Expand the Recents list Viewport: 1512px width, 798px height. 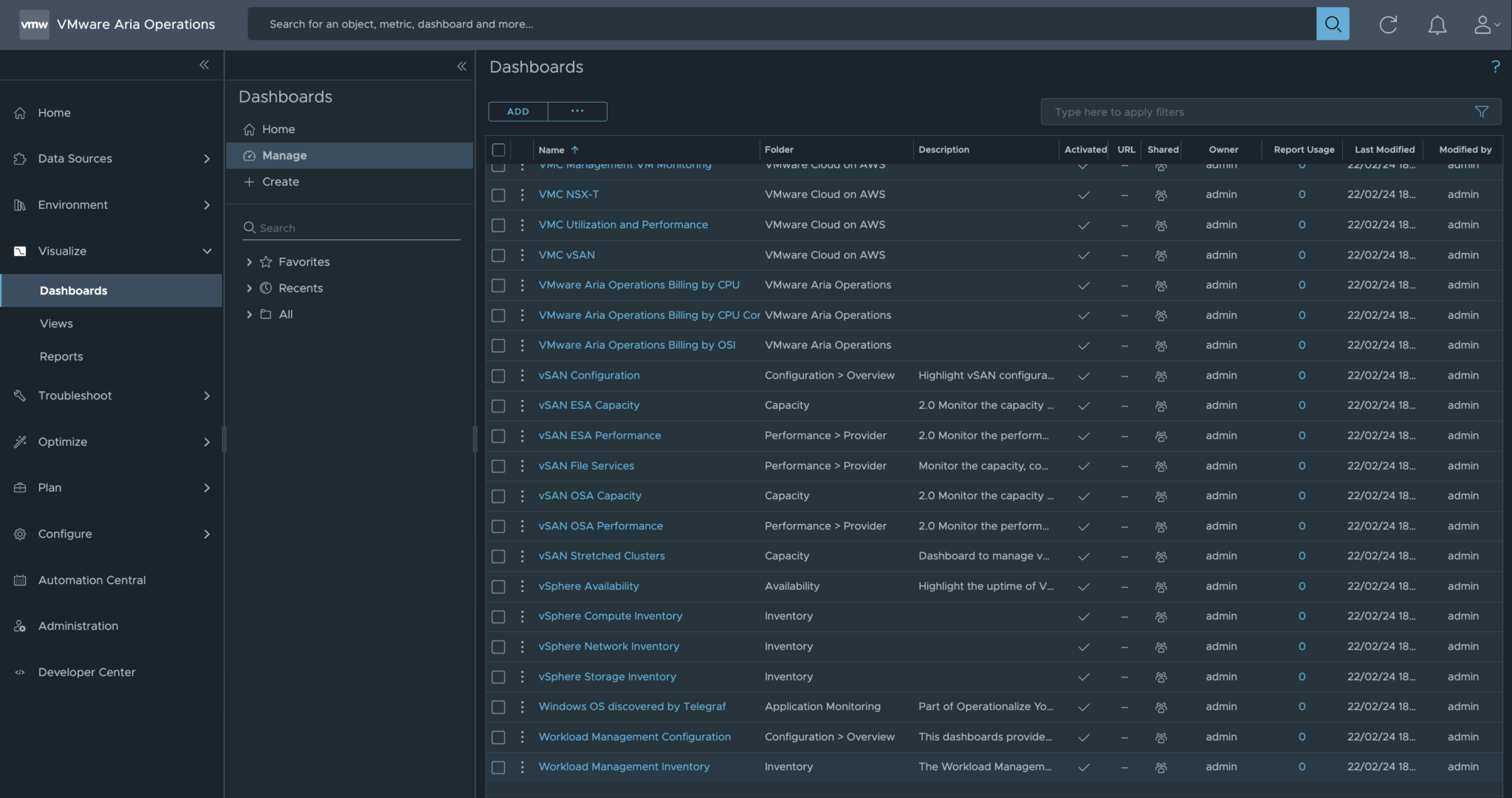coord(249,288)
